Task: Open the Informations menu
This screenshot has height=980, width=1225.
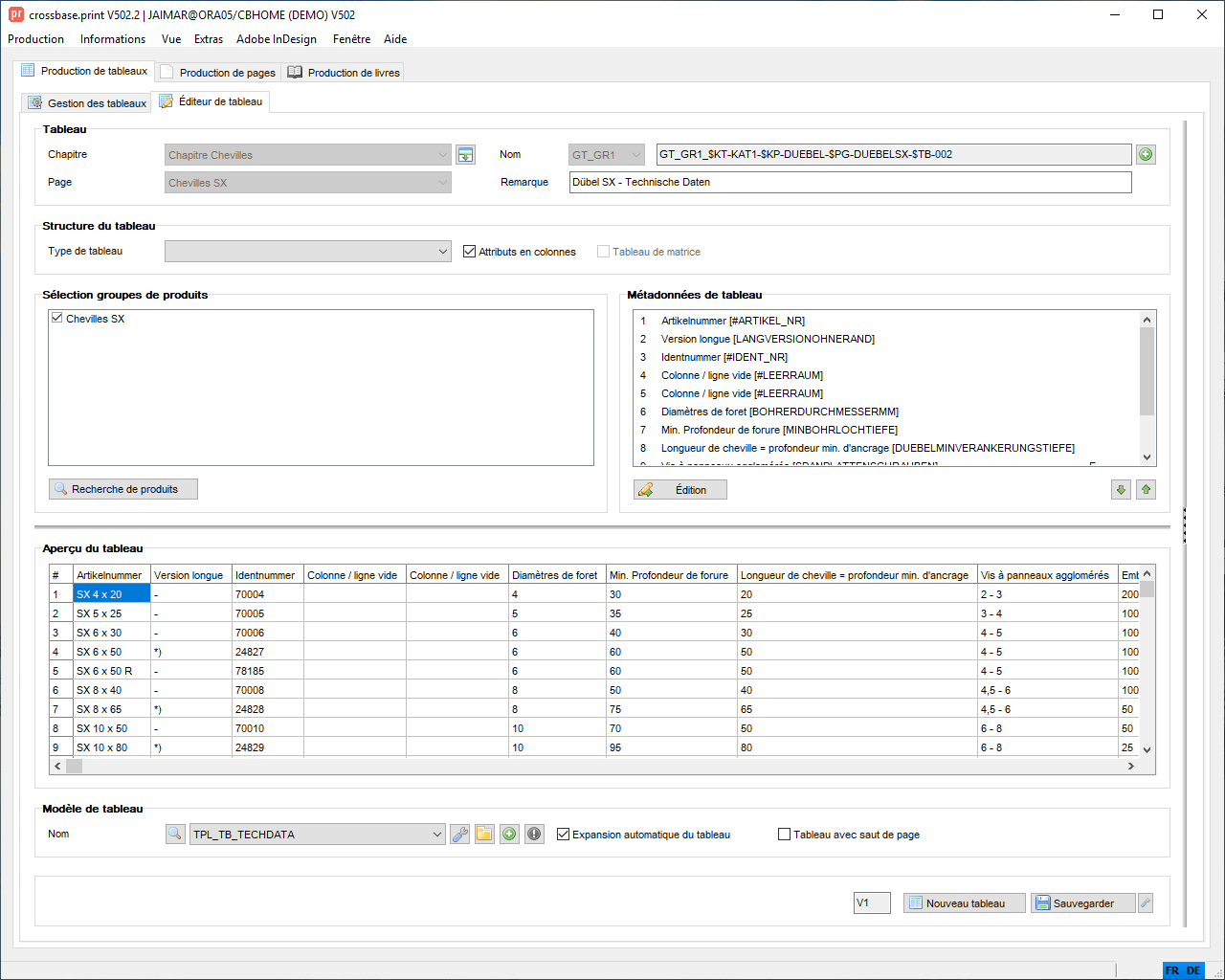Action: coord(113,39)
